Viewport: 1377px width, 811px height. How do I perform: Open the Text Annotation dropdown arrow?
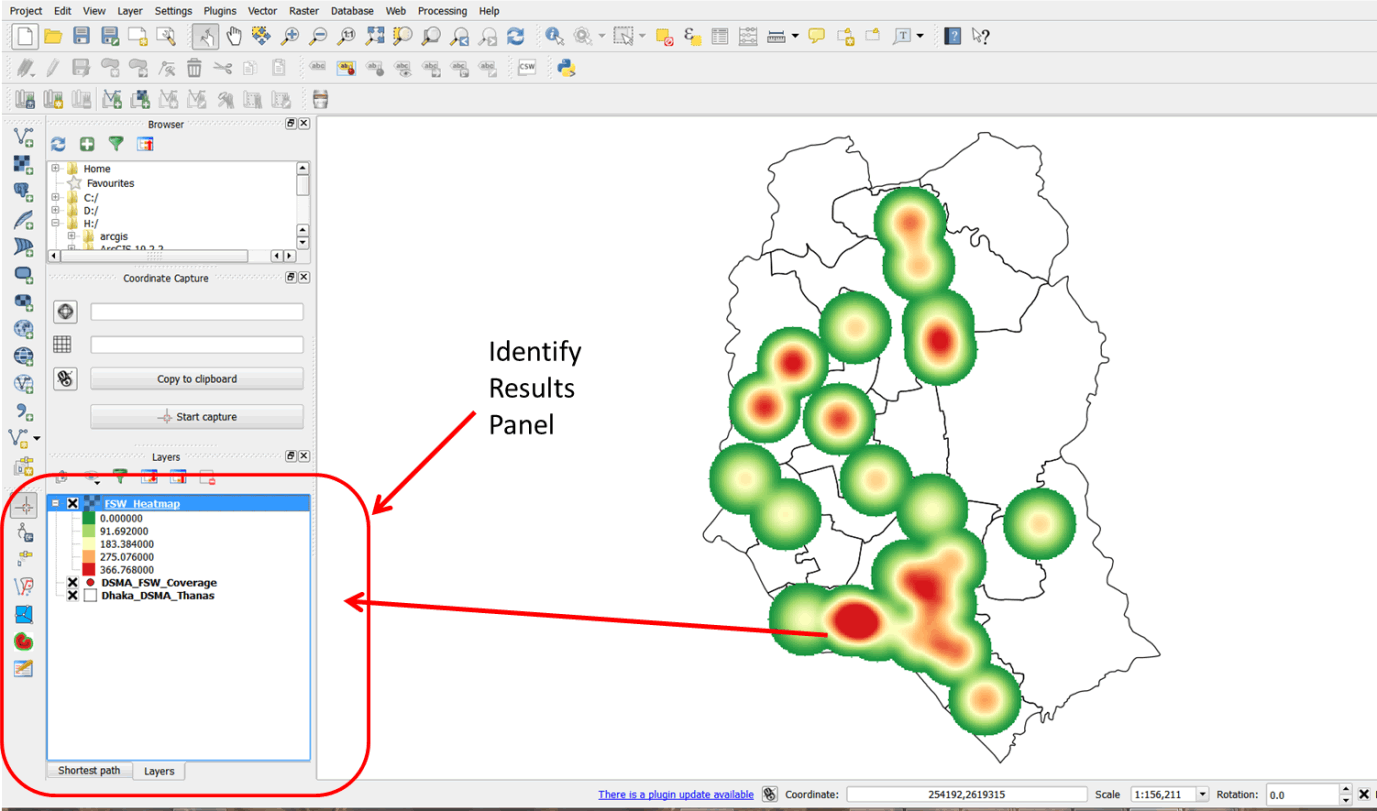click(920, 36)
